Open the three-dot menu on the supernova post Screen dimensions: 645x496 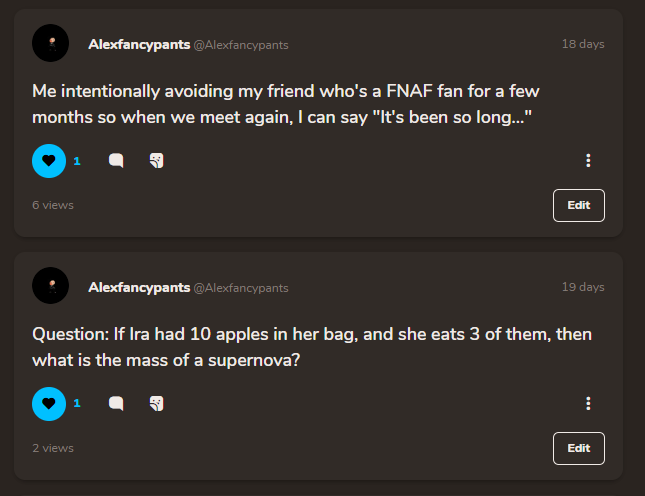[588, 403]
